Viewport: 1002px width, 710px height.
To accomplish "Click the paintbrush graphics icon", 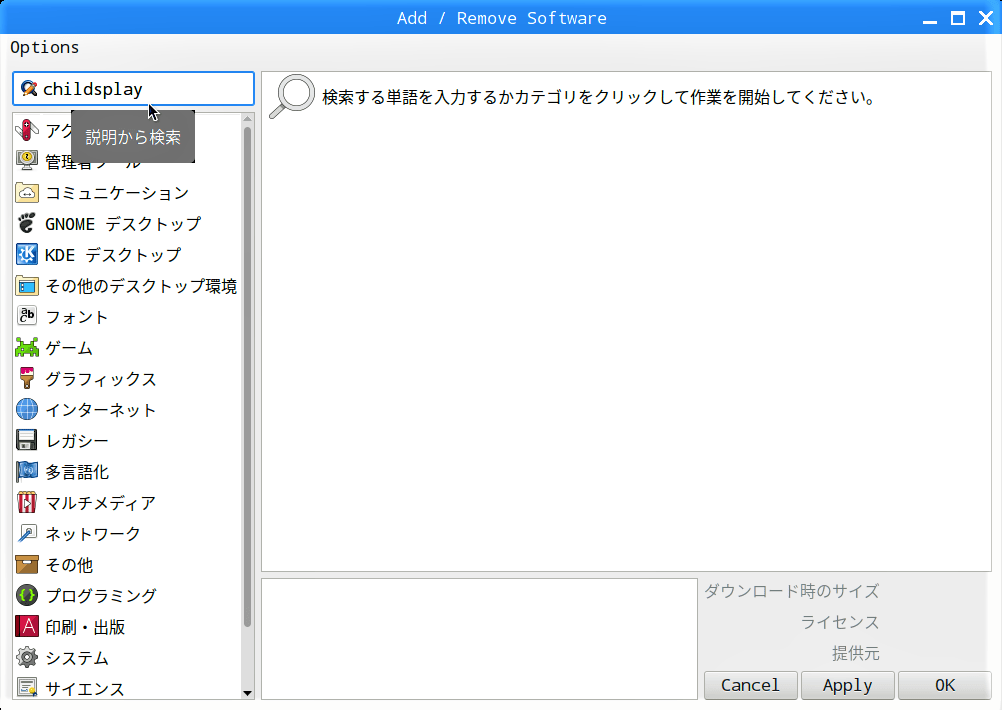I will click(27, 378).
